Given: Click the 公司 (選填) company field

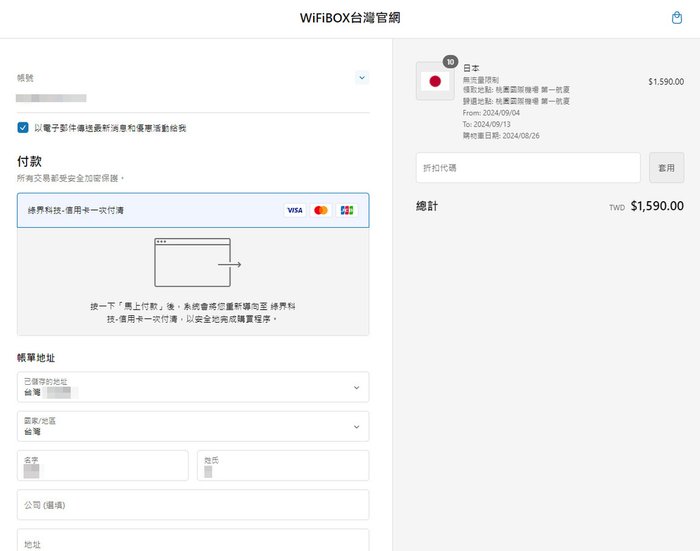Looking at the screenshot, I should [x=193, y=505].
